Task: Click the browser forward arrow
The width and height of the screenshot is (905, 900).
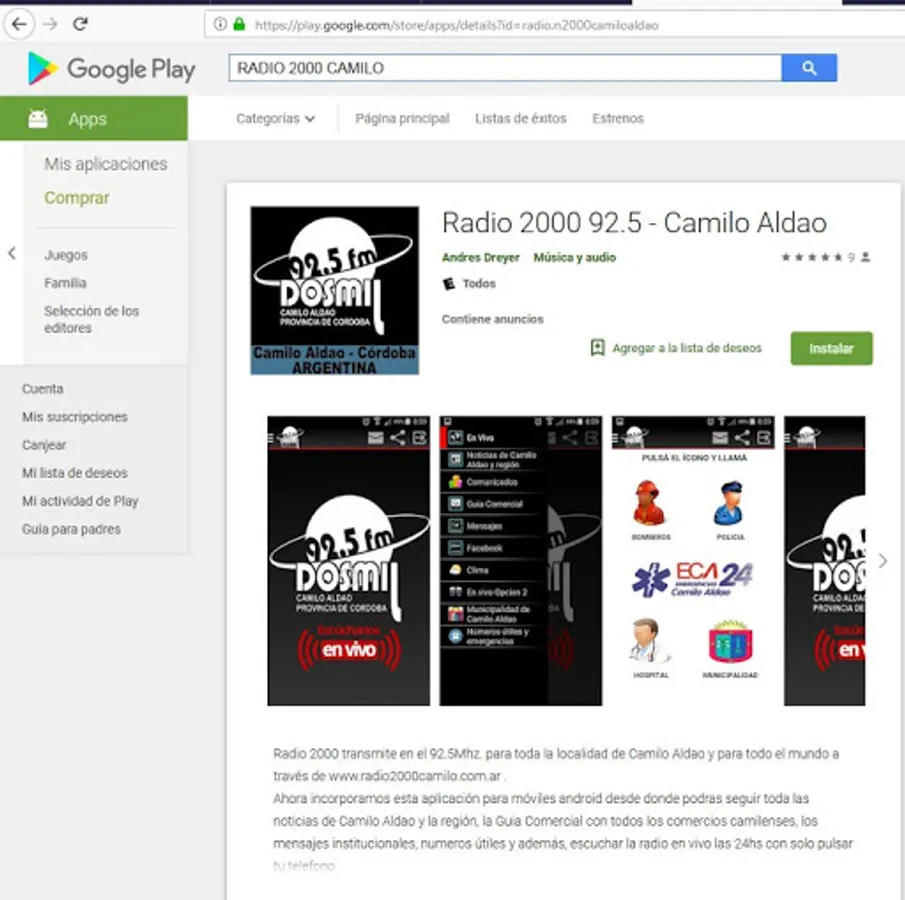Action: coord(50,24)
